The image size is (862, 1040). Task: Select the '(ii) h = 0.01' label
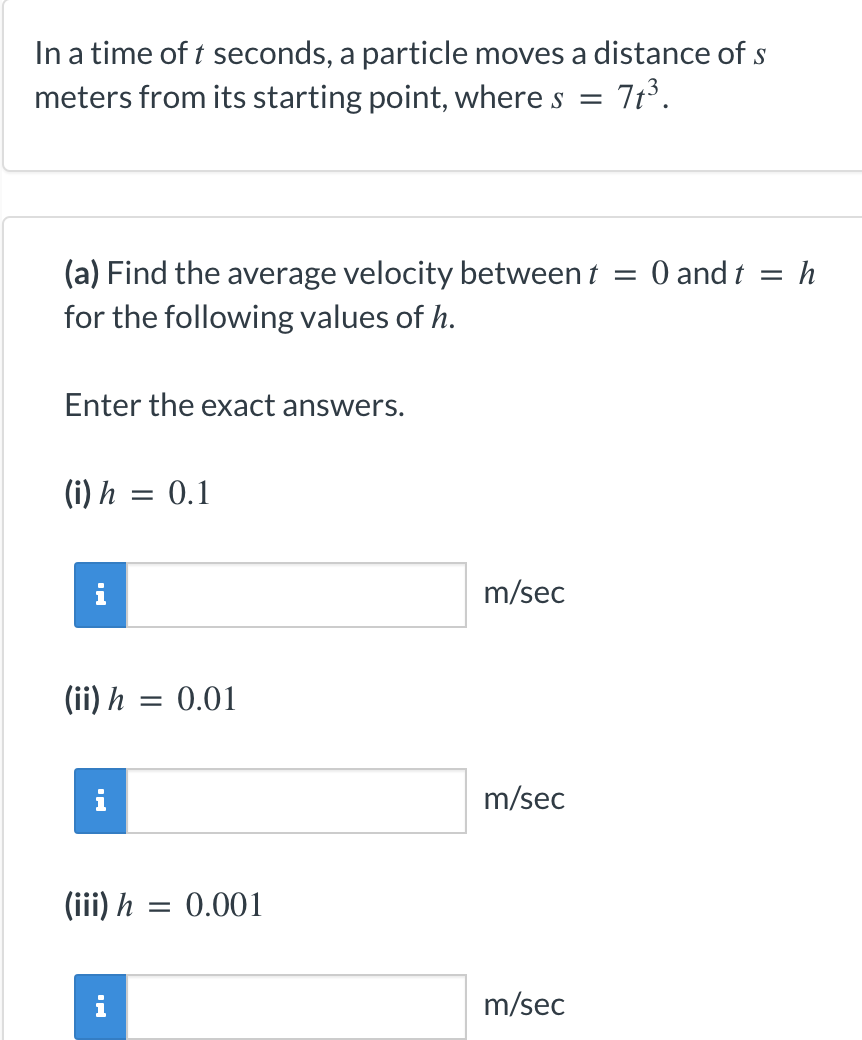[x=151, y=699]
